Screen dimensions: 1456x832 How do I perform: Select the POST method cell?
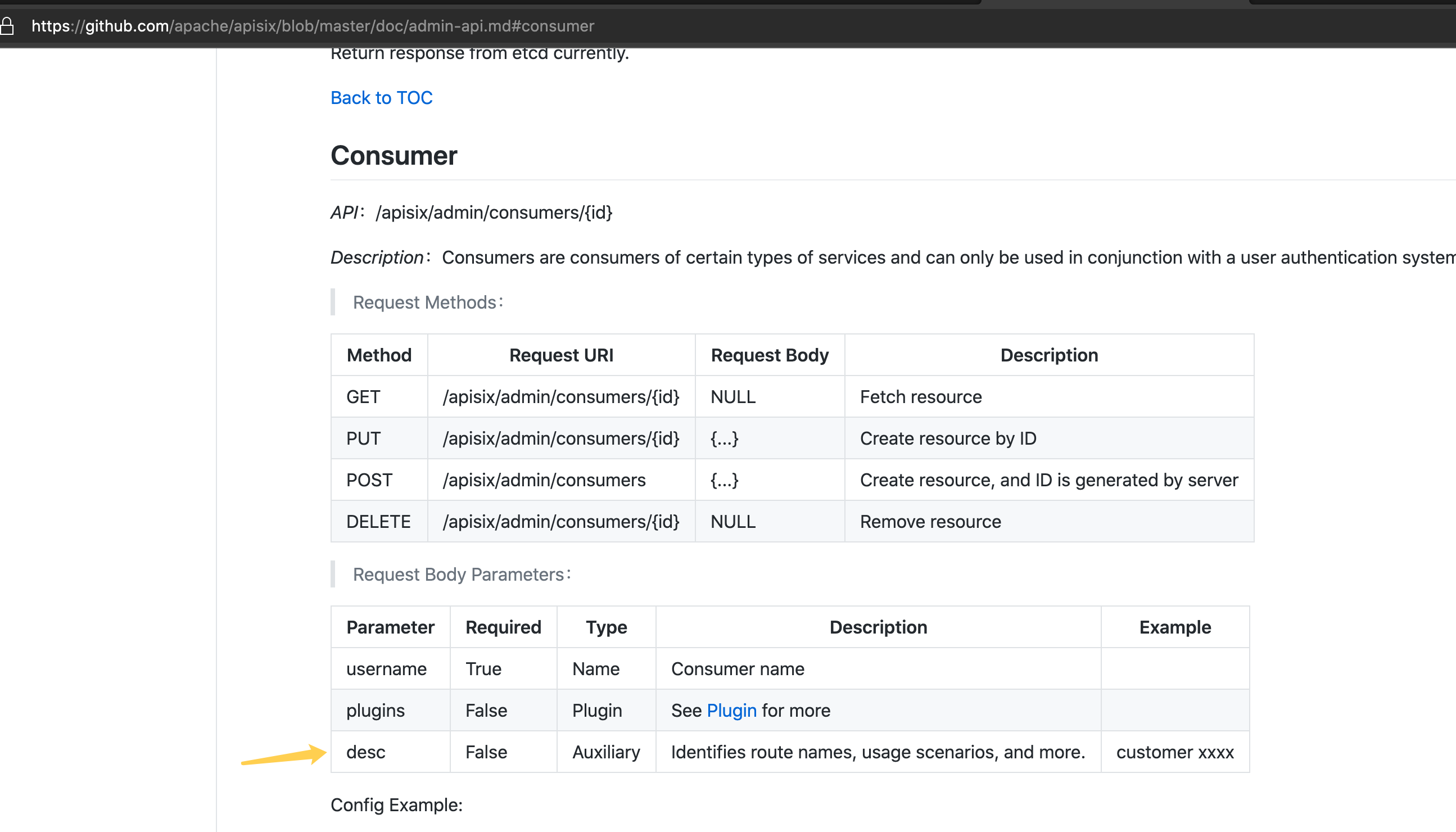(369, 480)
